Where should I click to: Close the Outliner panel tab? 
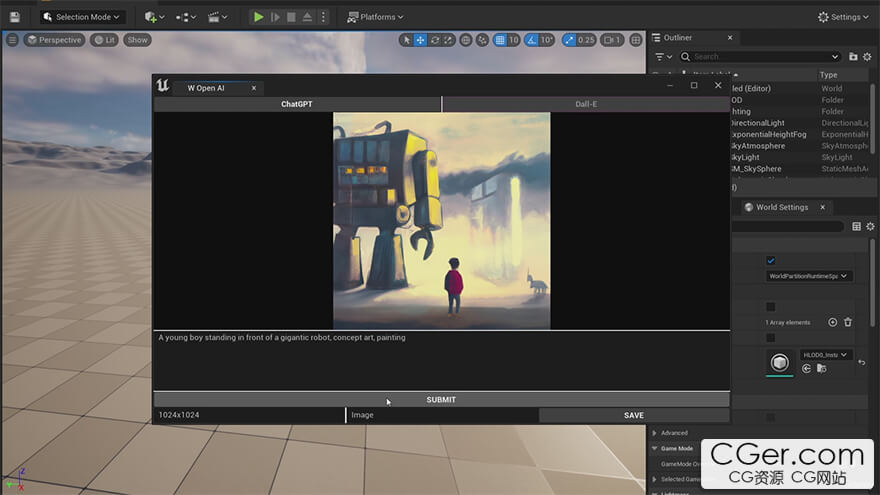(x=730, y=38)
